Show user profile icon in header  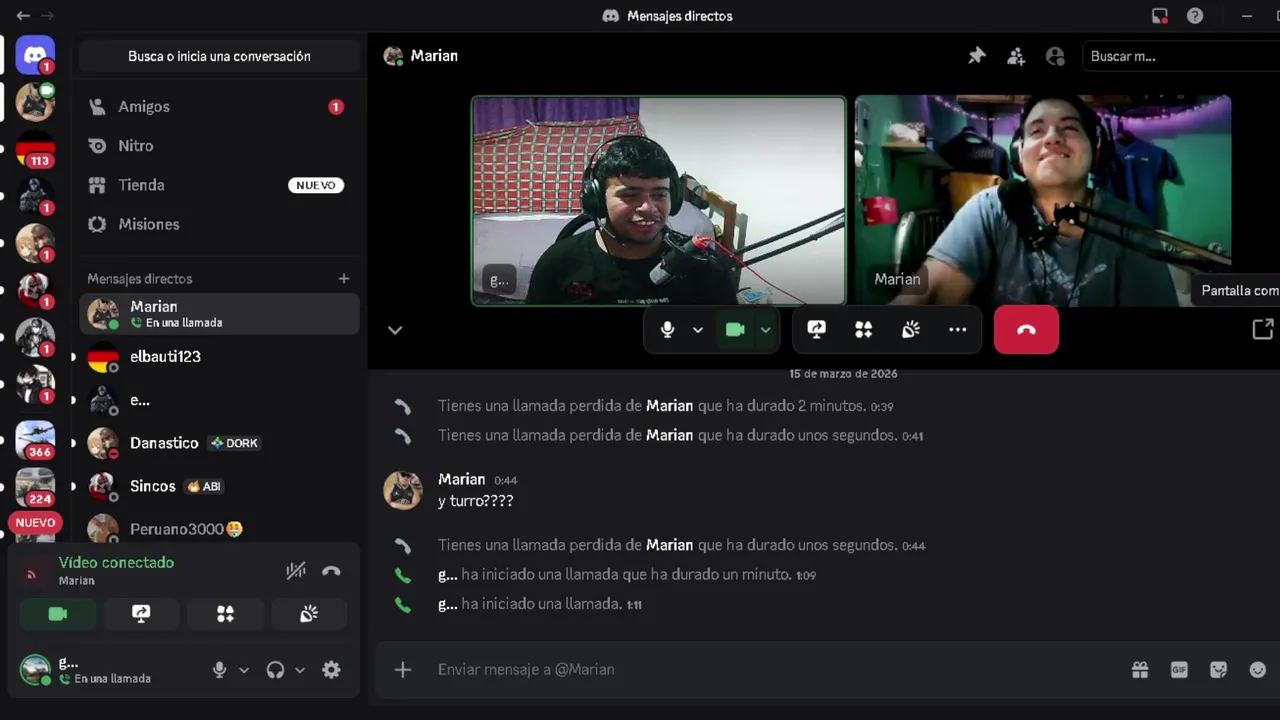pos(1055,56)
